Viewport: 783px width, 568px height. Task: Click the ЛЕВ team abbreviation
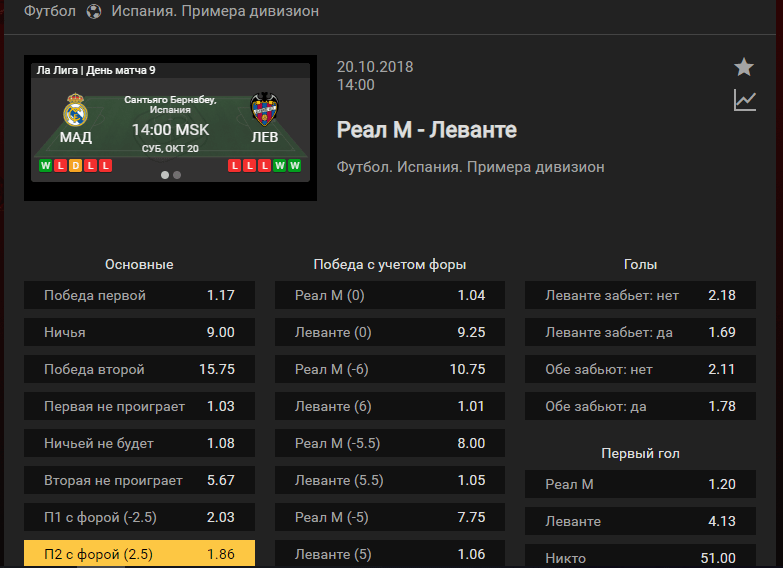(x=264, y=137)
